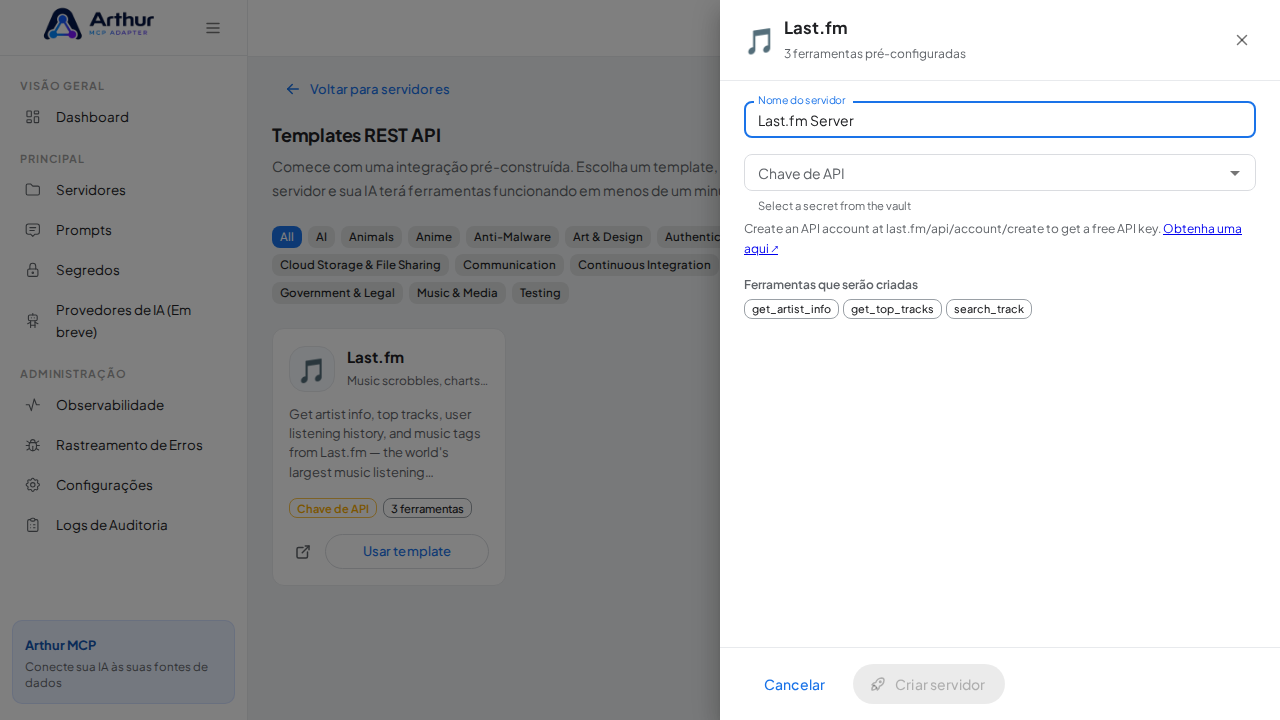Select the All category filter
This screenshot has height=720, width=1280.
pyautogui.click(x=287, y=237)
